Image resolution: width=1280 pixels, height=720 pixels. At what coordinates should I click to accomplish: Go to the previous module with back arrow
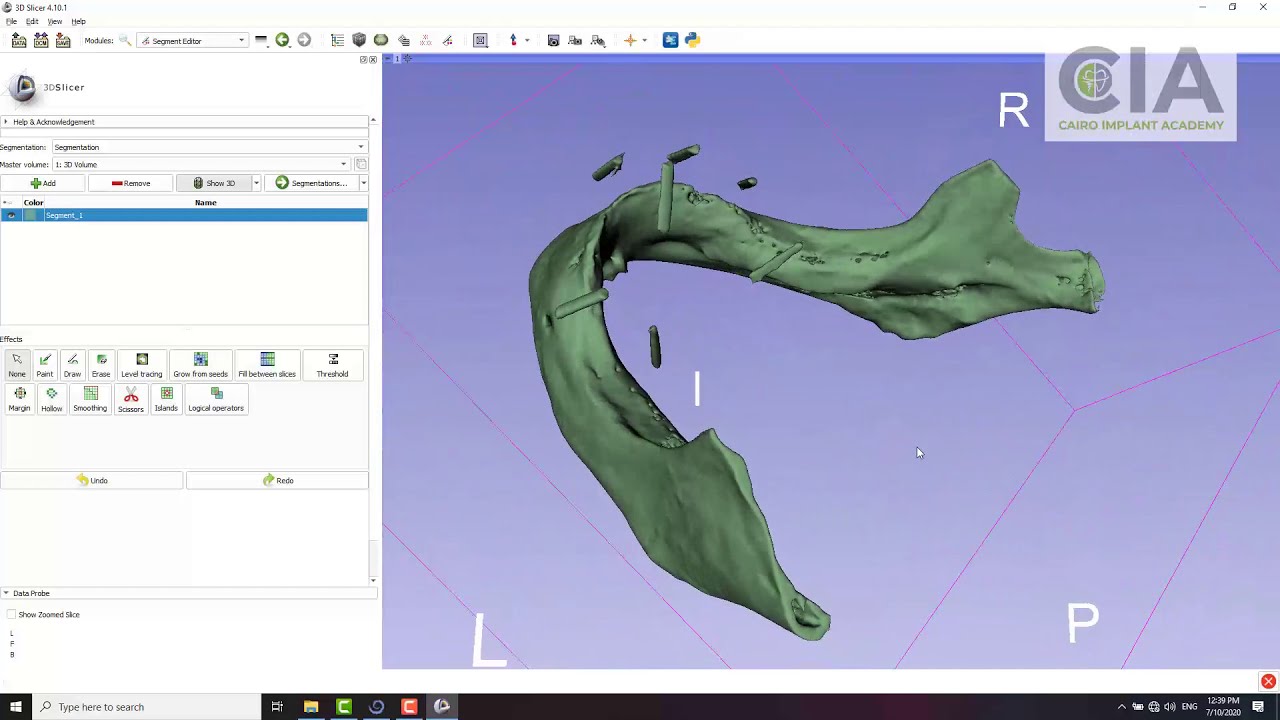click(x=282, y=40)
